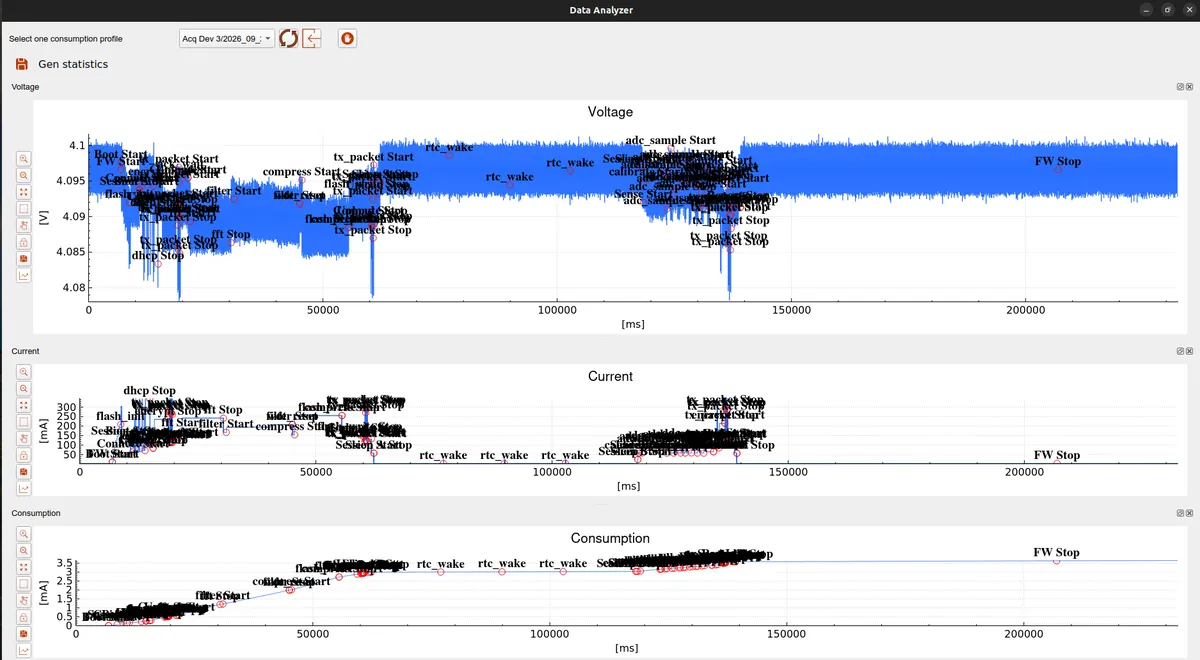Click the fft Stop marker in Voltage plot
Screen dimensions: 1200x660
coord(230,242)
